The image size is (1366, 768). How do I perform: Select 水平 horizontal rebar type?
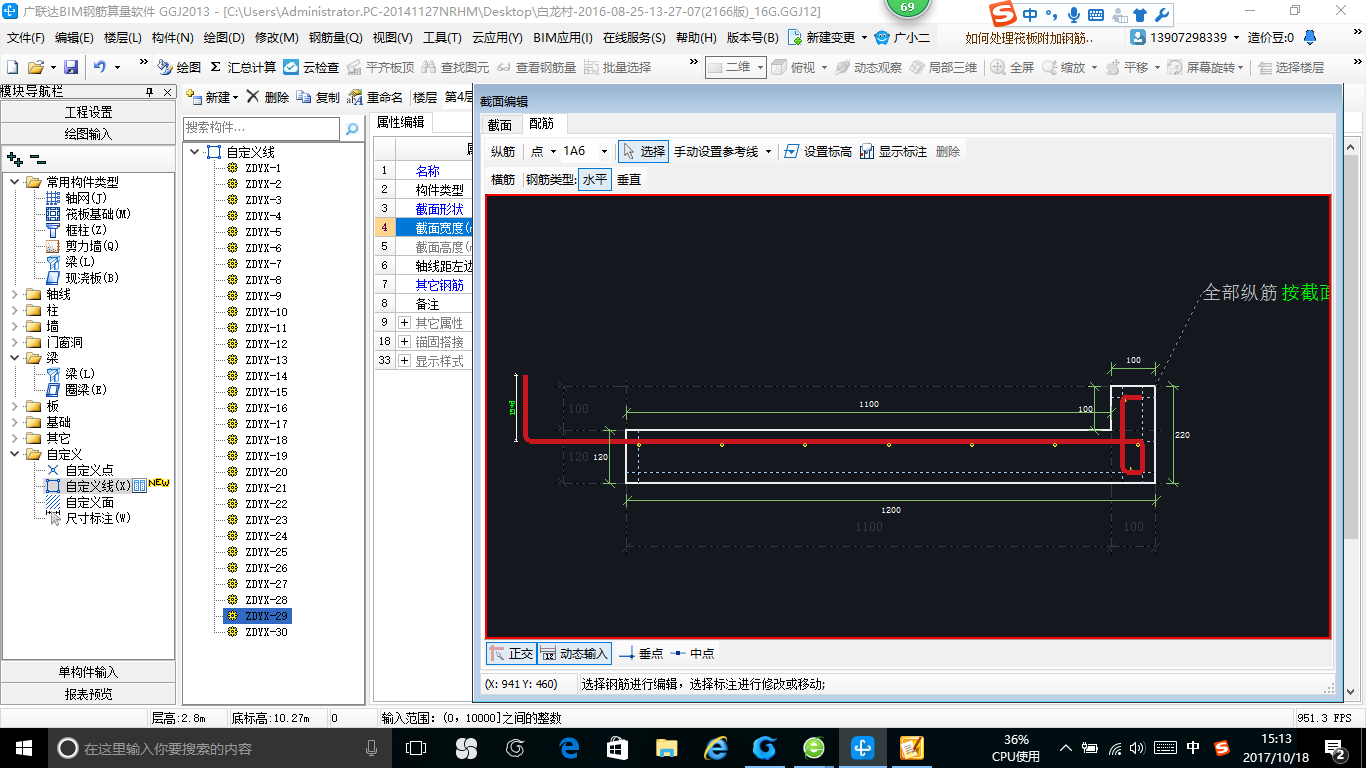595,179
